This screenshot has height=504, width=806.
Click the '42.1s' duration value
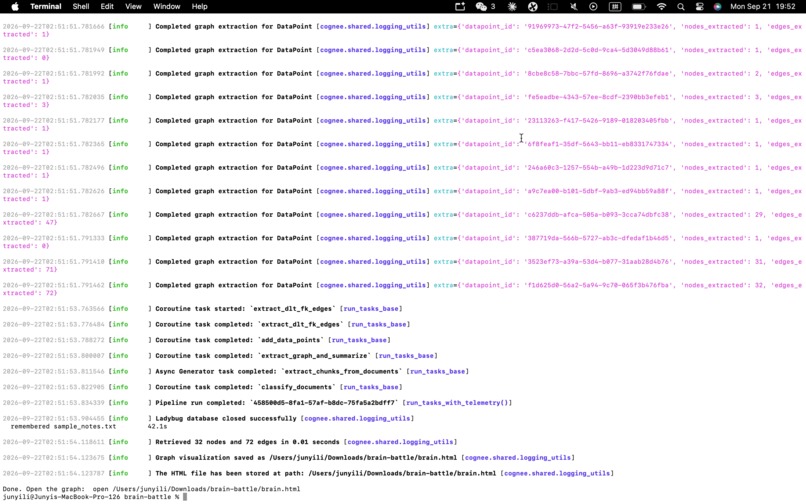(x=157, y=426)
